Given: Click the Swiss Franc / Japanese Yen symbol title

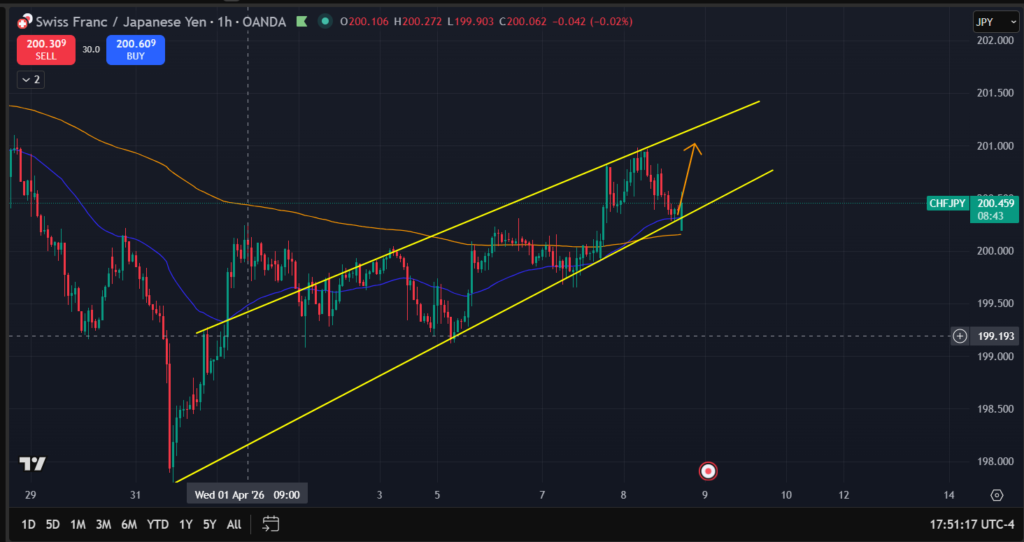Looking at the screenshot, I should 120,22.
